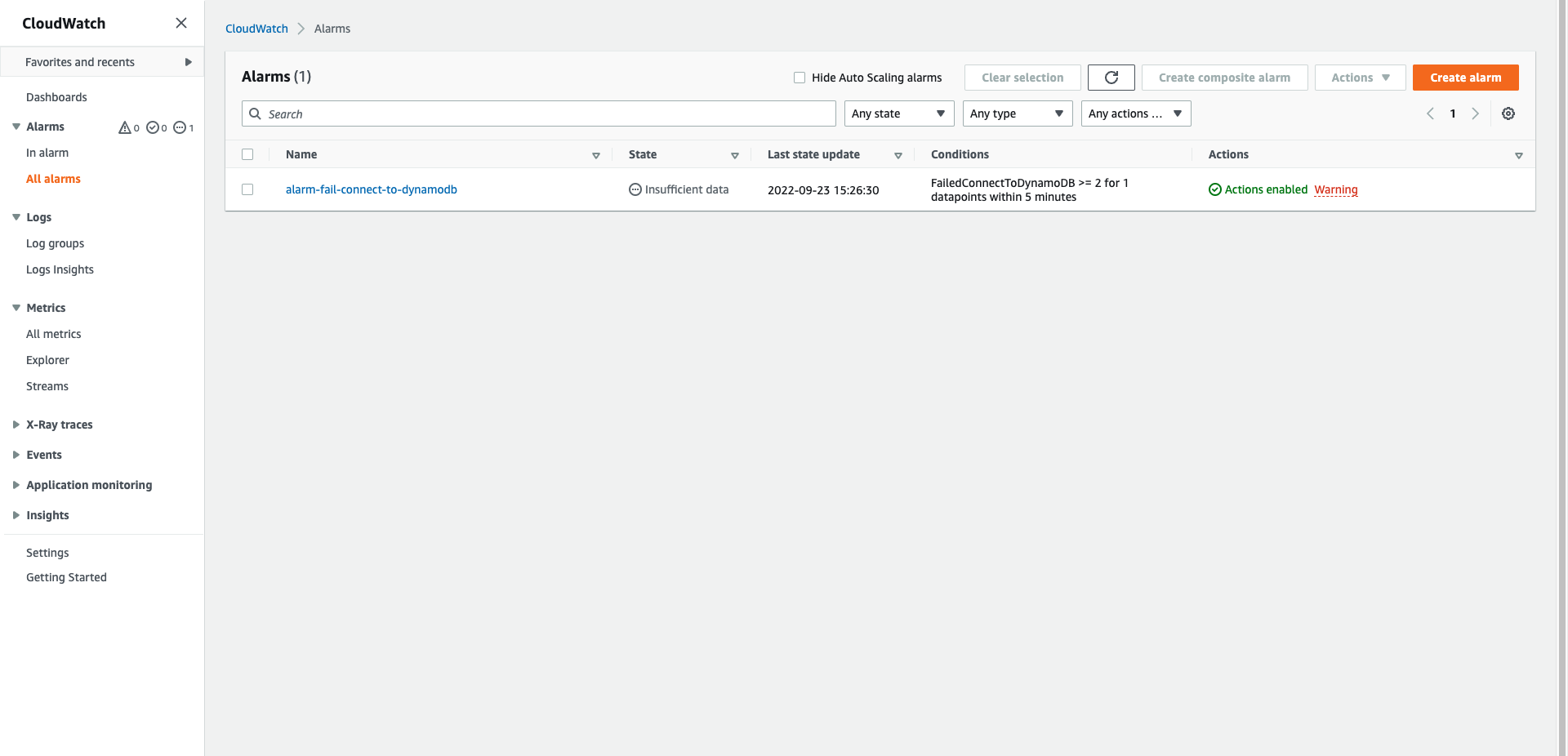
Task: Click the Insufficient data state icon
Action: pos(635,189)
